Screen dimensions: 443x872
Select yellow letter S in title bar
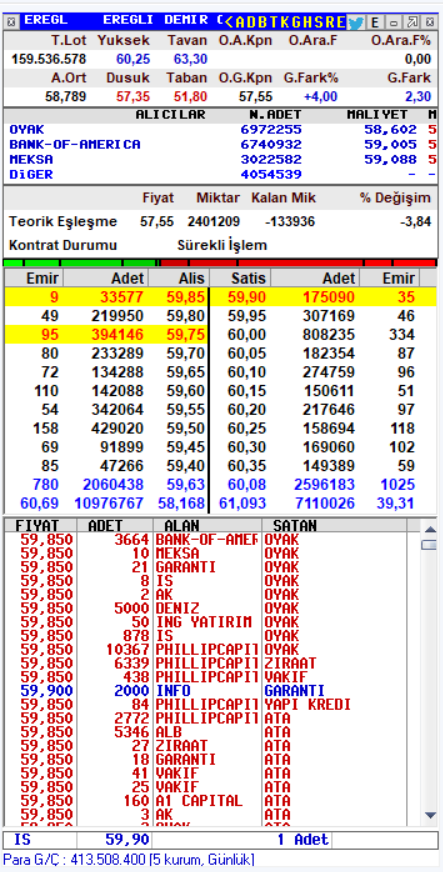coord(319,22)
